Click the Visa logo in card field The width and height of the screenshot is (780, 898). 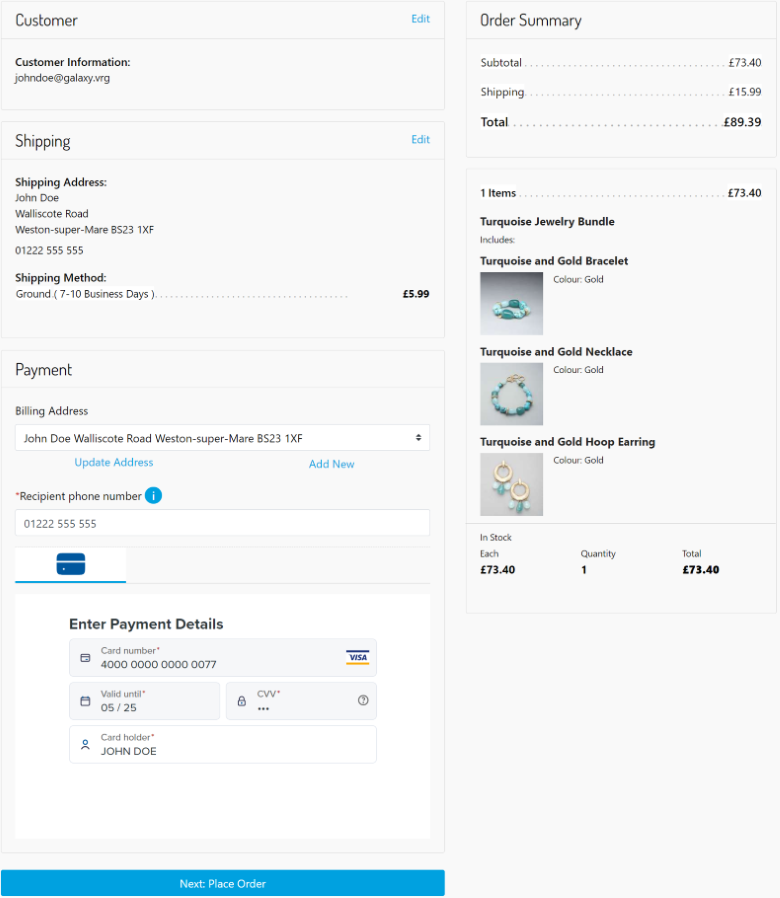click(x=357, y=657)
